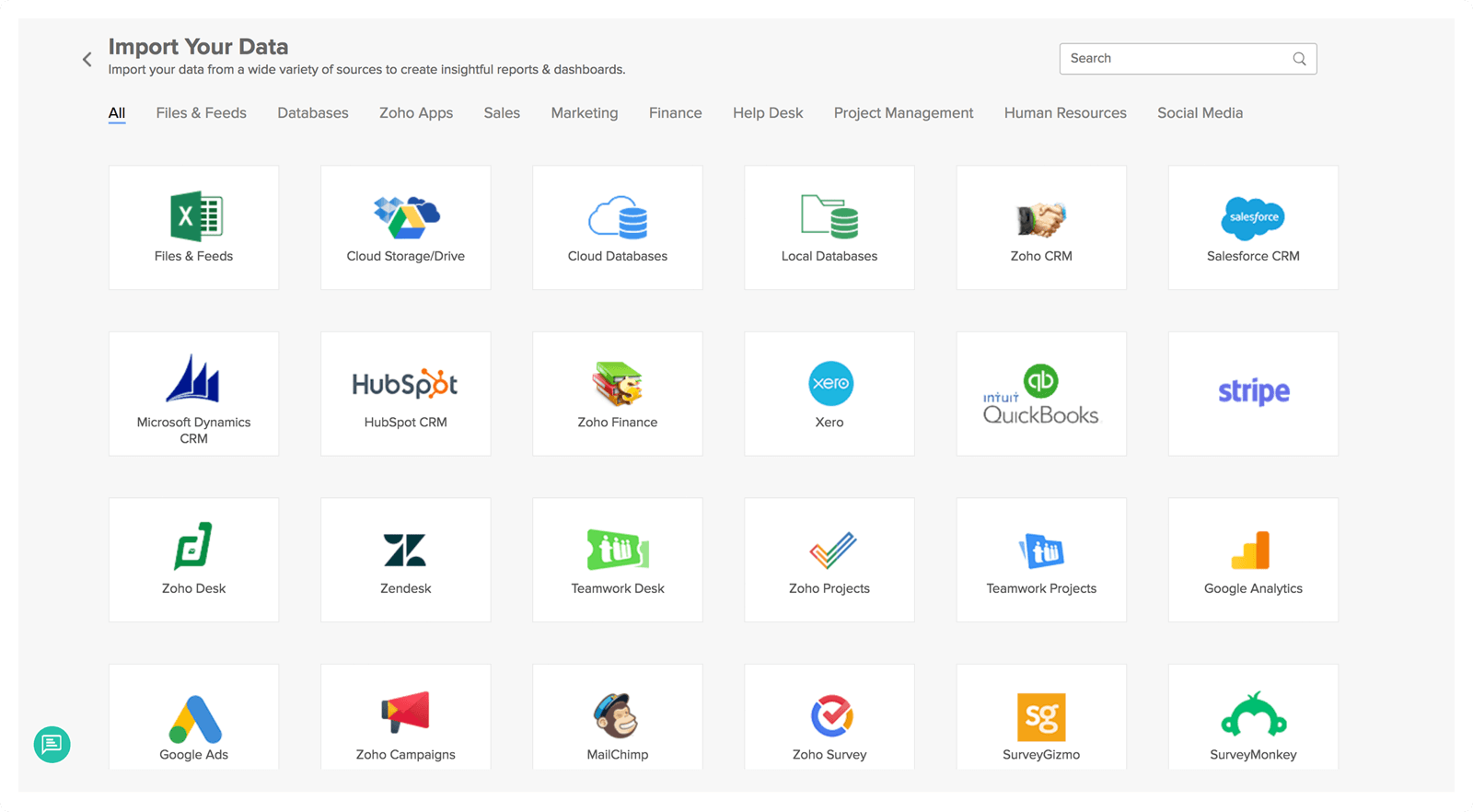Screen dimensions: 1473x812
Task: Select the Zoho Projects tile
Action: (829, 560)
